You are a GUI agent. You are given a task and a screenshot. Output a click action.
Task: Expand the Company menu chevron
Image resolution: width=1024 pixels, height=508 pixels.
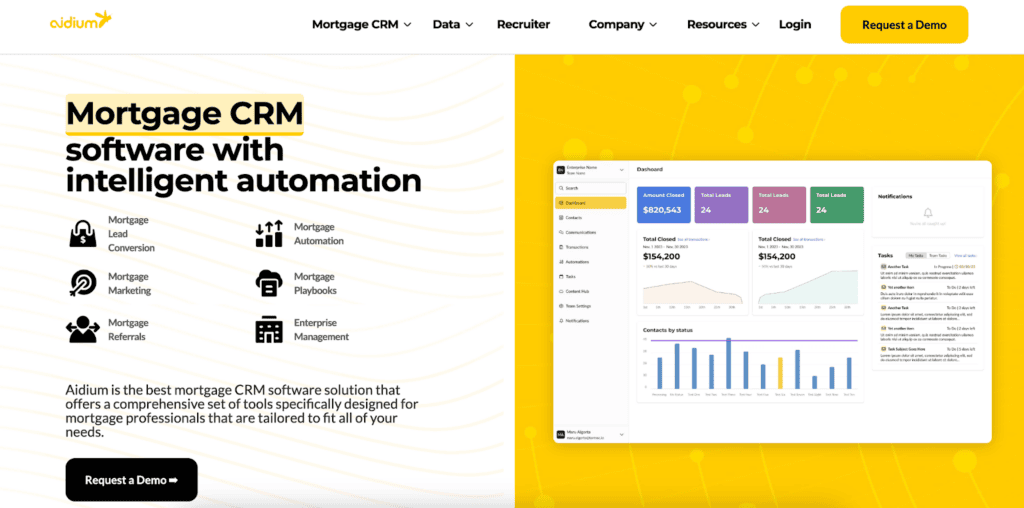point(652,25)
